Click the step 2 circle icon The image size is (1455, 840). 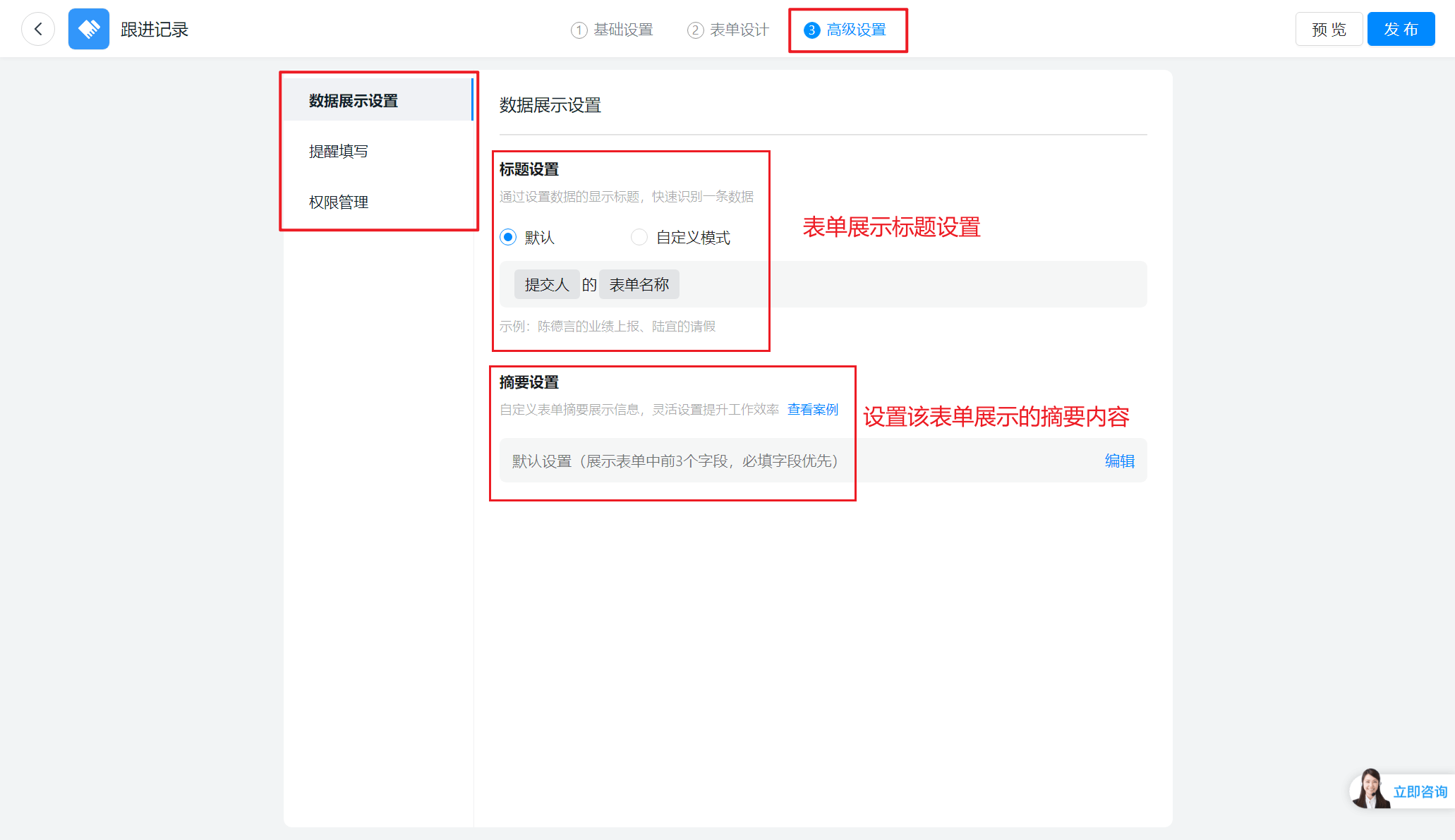[x=695, y=30]
